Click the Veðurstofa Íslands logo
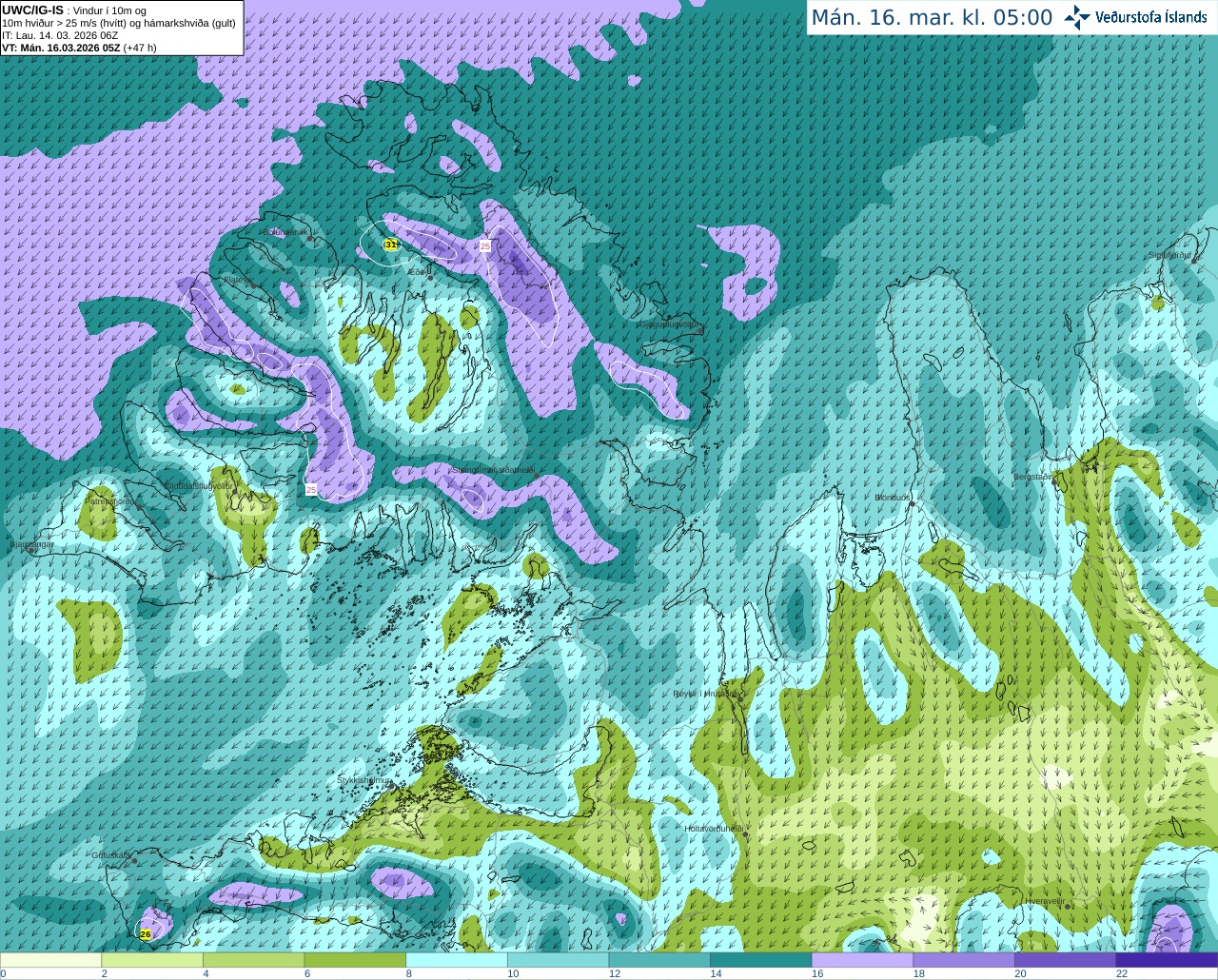 [x=1135, y=17]
